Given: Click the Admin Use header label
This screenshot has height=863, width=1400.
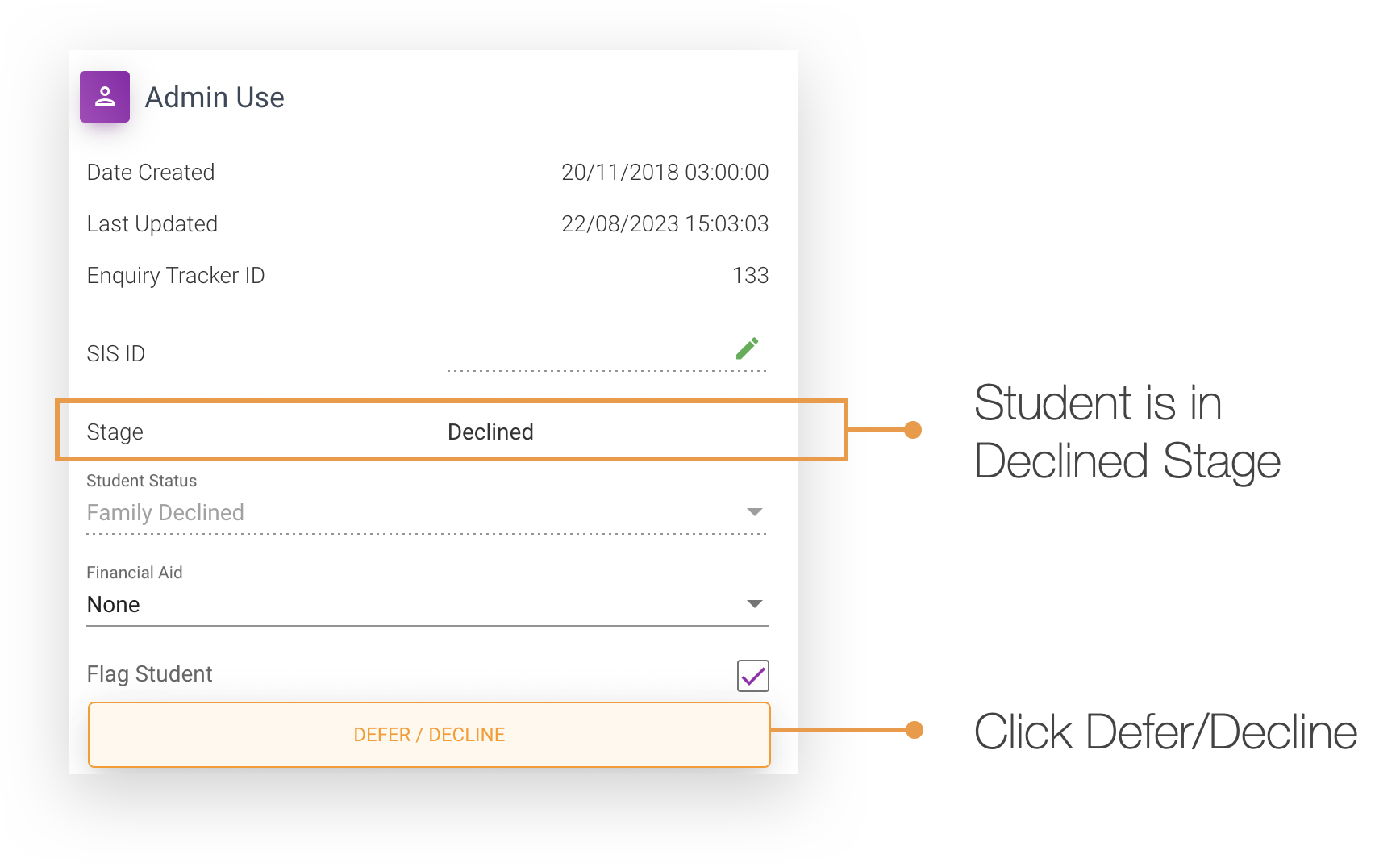Looking at the screenshot, I should point(215,97).
